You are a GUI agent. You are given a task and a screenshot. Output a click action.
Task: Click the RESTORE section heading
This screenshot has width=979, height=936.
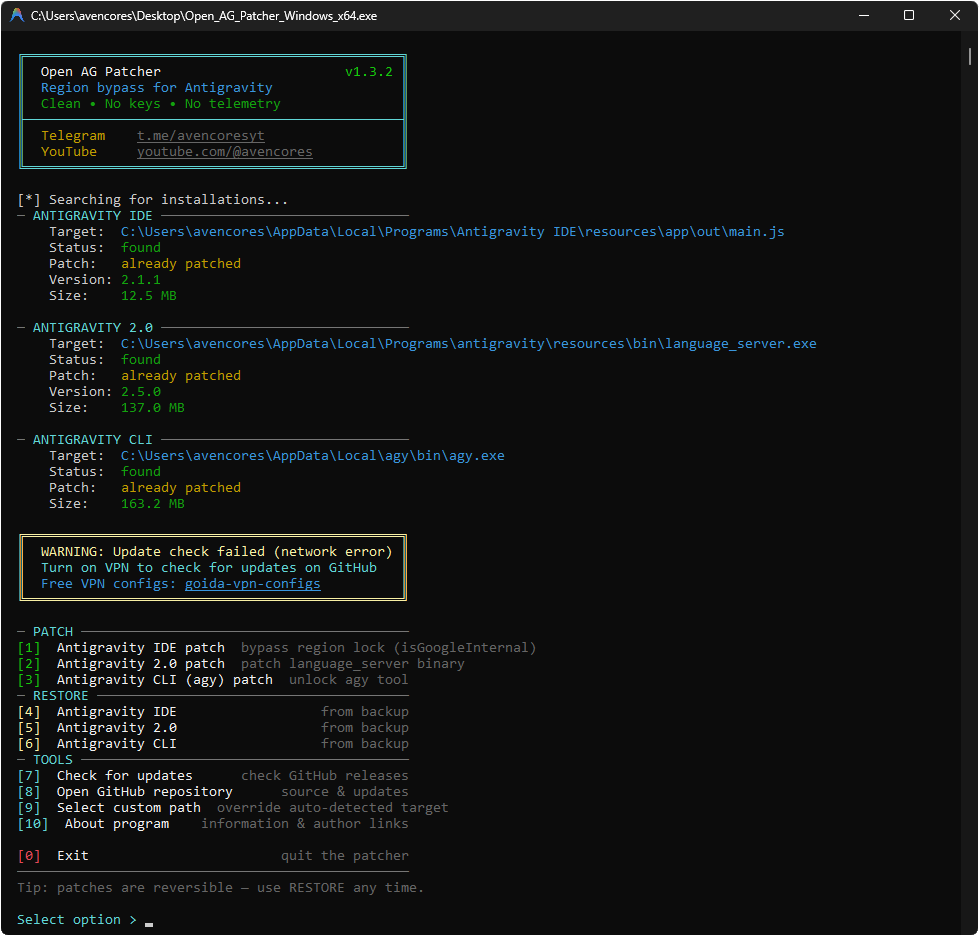point(61,696)
